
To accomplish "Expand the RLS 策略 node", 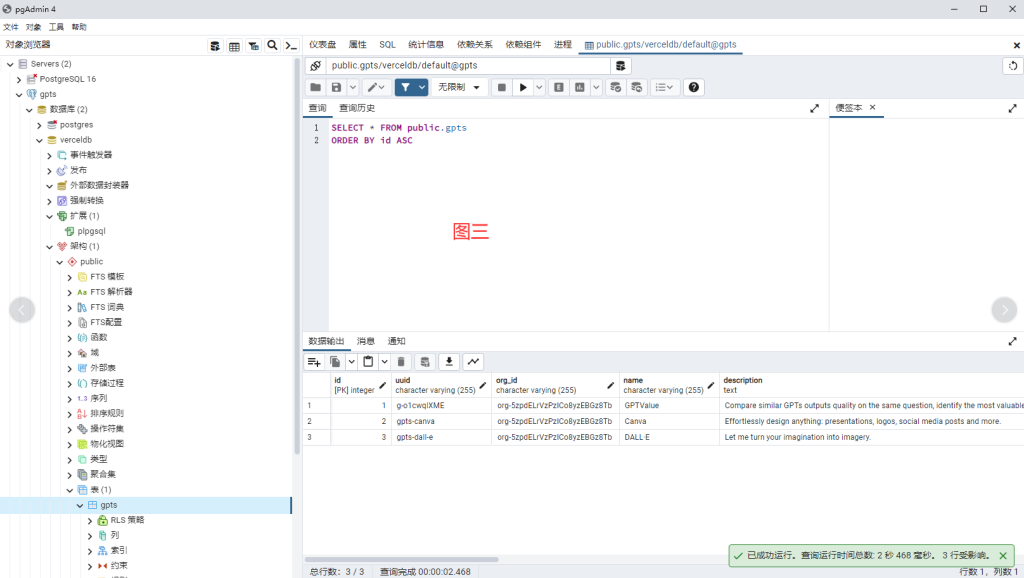I will 90,521.
